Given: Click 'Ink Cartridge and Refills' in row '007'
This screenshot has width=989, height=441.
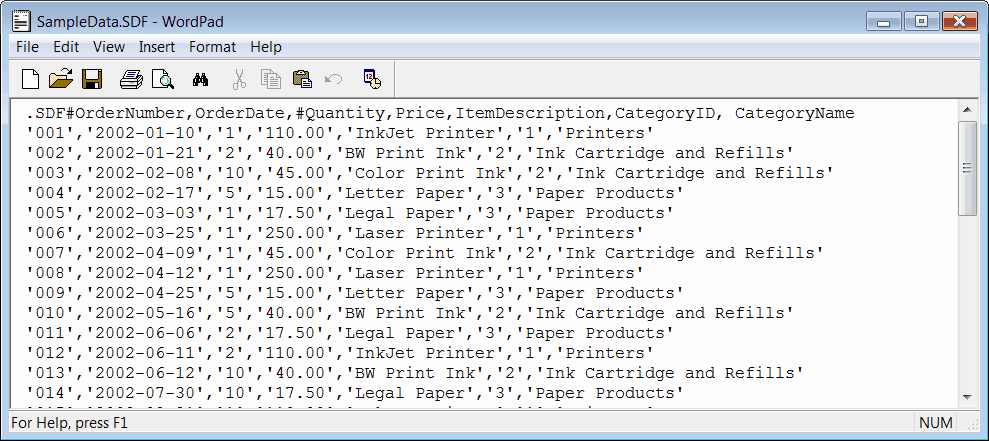Looking at the screenshot, I should click(x=689, y=254).
